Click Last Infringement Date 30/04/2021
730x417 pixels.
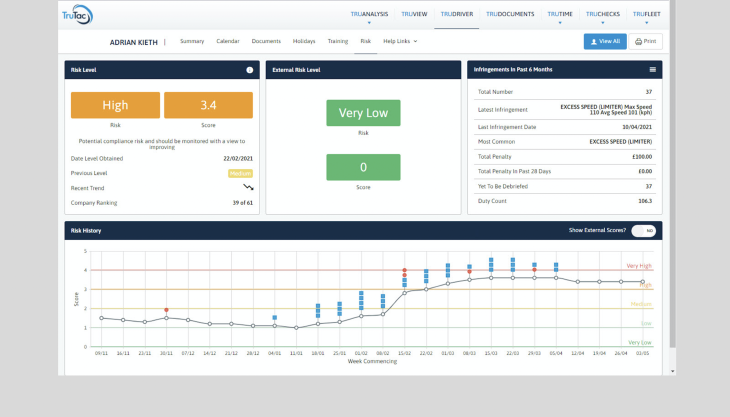tap(637, 127)
